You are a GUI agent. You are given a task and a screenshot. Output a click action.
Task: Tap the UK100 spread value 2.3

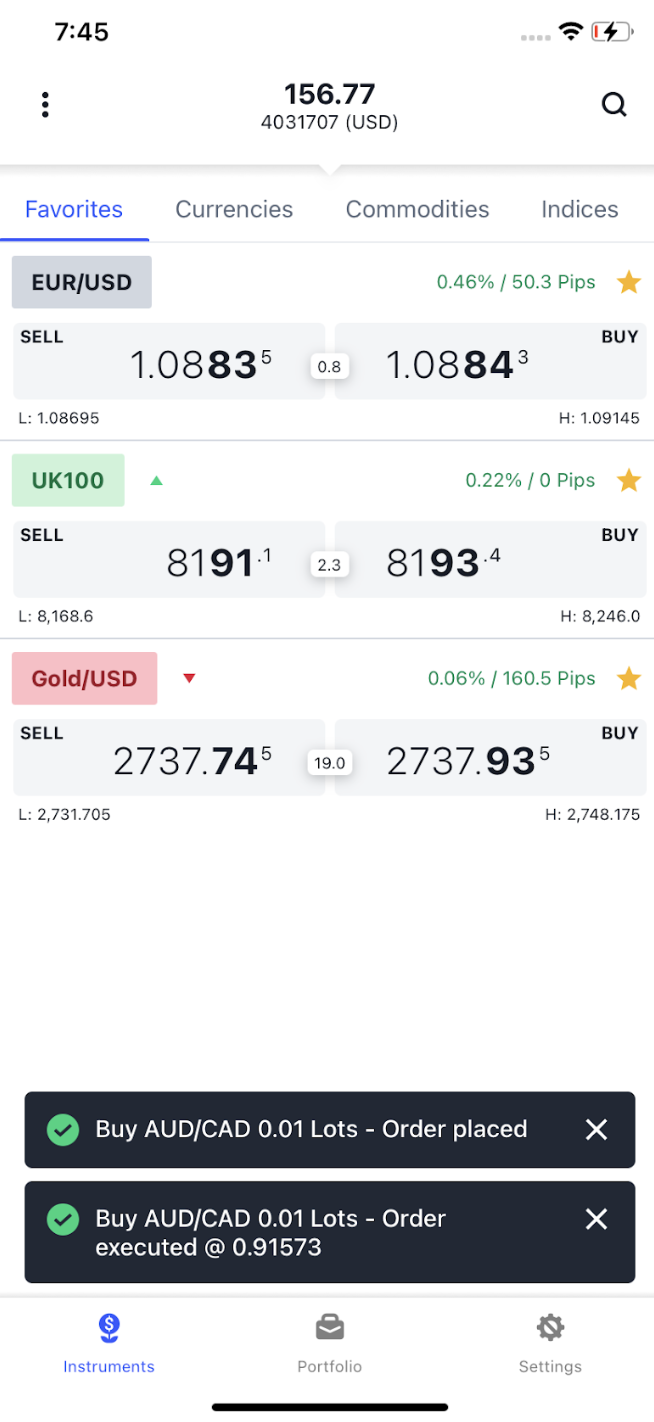(329, 566)
